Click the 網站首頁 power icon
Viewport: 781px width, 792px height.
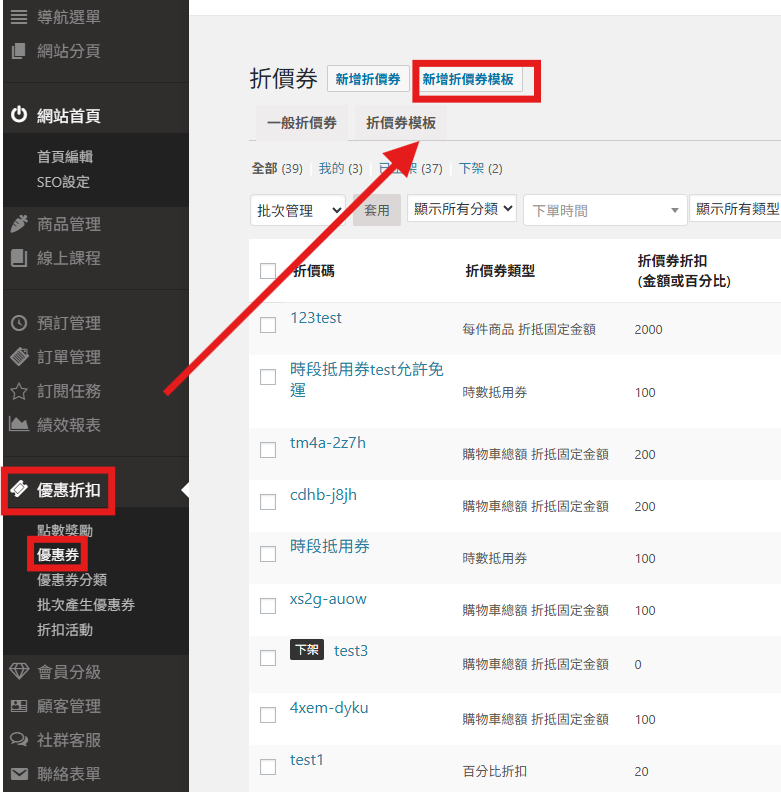coord(18,115)
